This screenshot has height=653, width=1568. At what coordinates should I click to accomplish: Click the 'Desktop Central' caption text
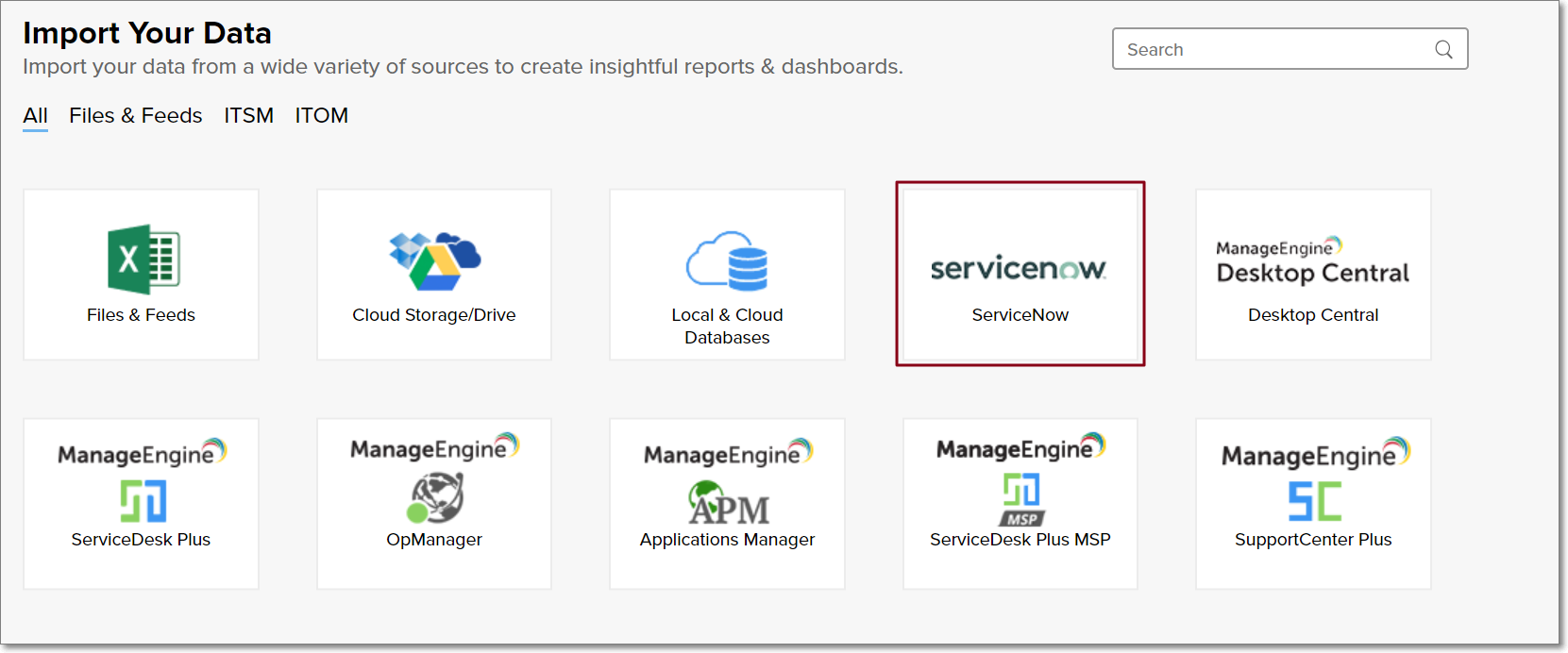(1313, 315)
